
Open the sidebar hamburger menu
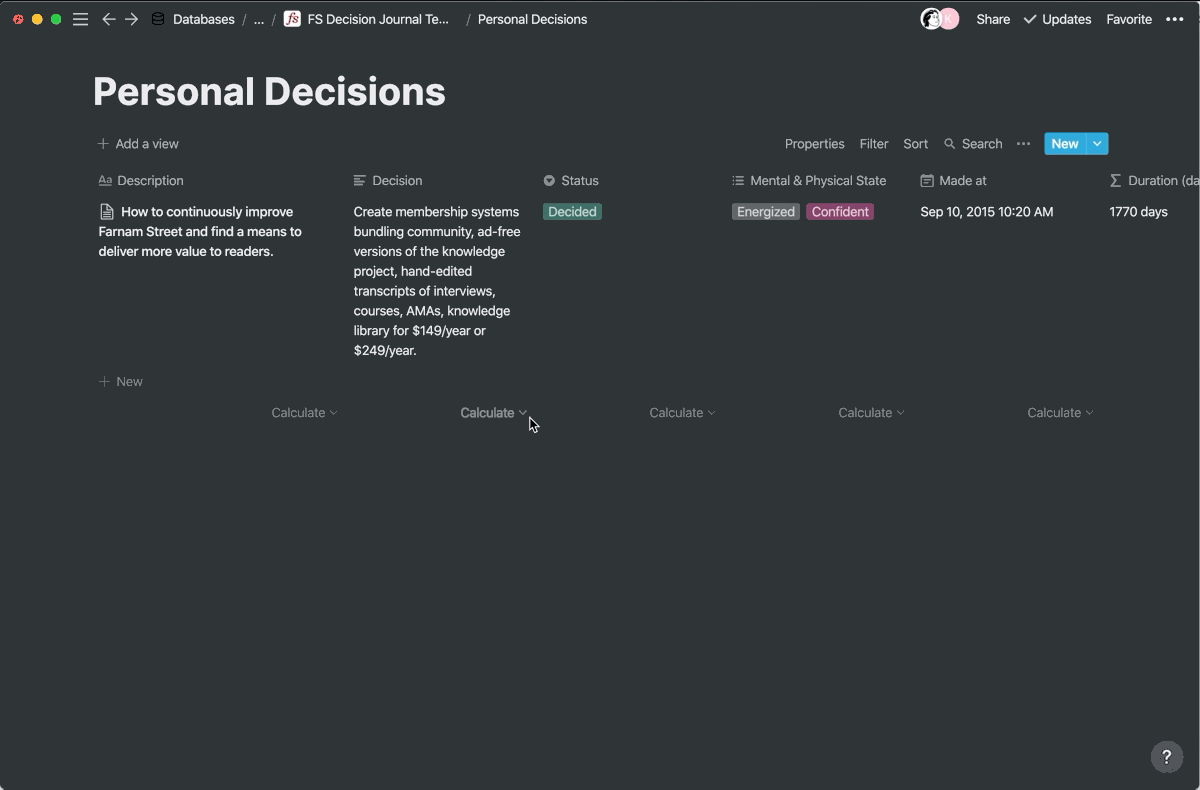(x=81, y=19)
